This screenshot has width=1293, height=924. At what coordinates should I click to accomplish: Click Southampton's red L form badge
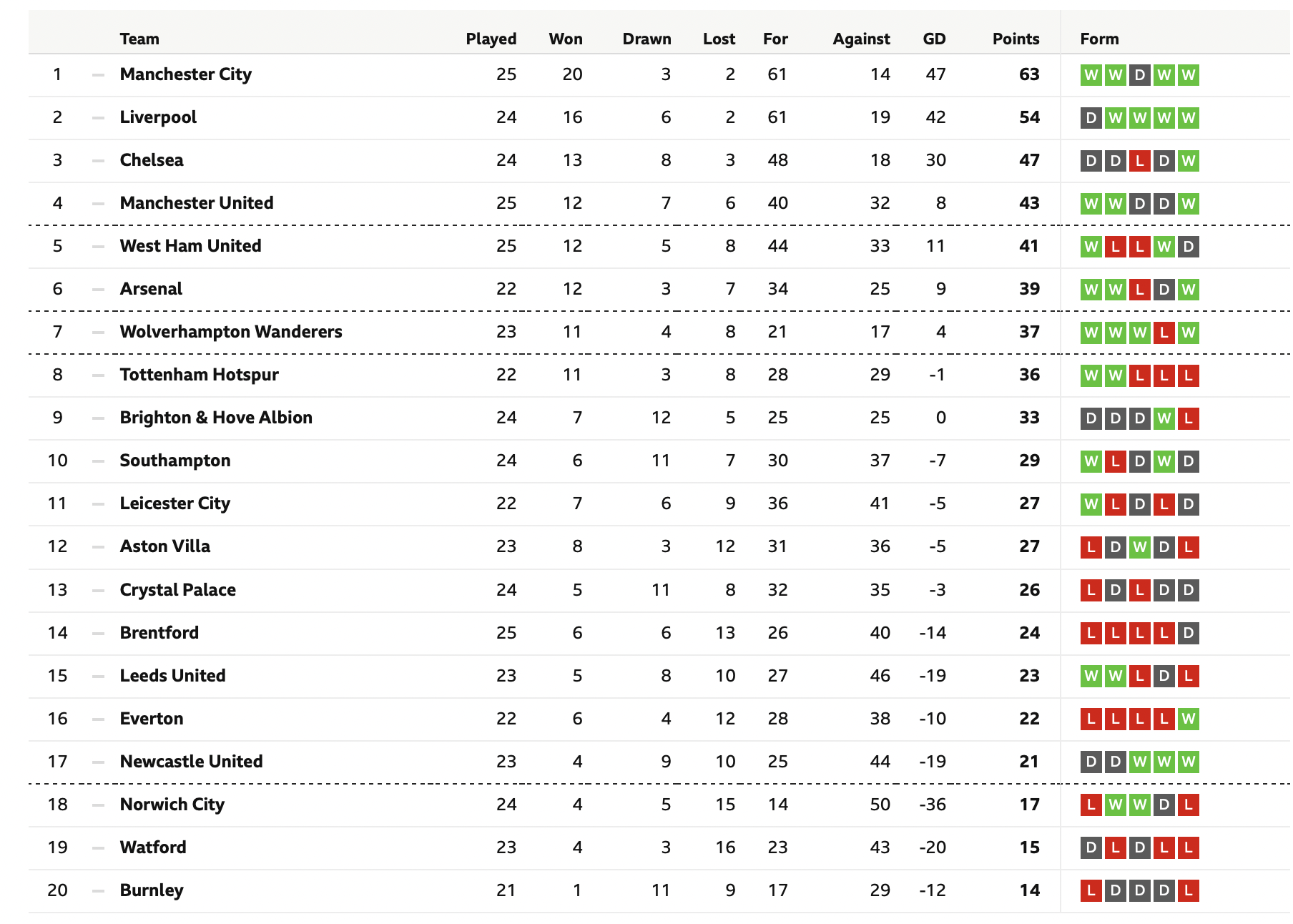click(1116, 461)
